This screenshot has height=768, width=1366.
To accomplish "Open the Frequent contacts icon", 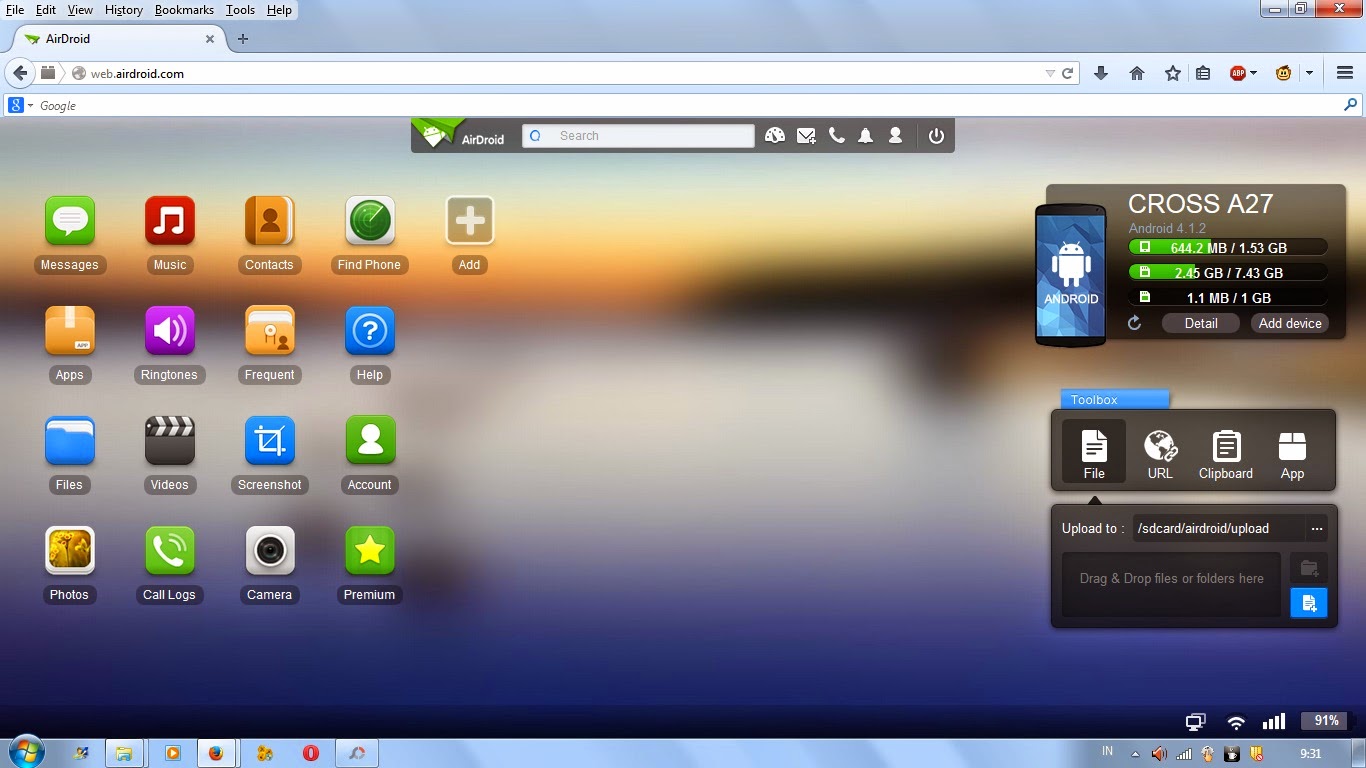I will tap(270, 330).
